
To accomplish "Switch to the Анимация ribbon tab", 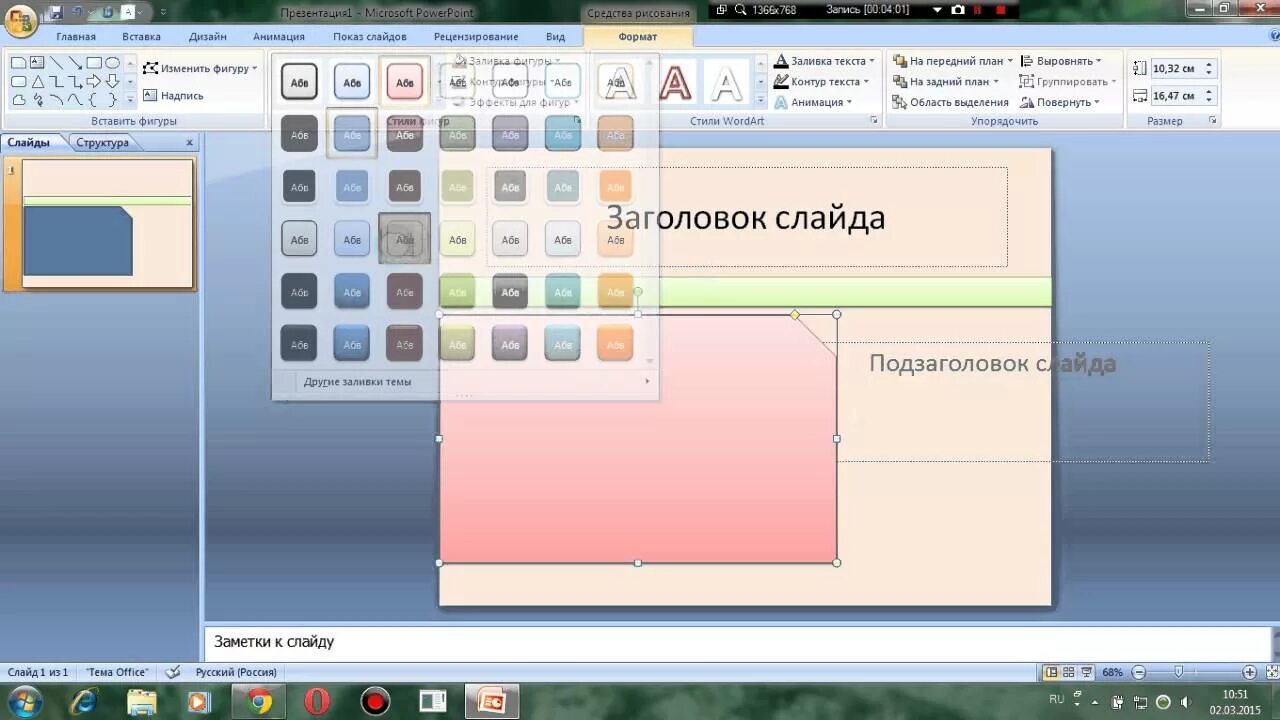I will tap(279, 37).
